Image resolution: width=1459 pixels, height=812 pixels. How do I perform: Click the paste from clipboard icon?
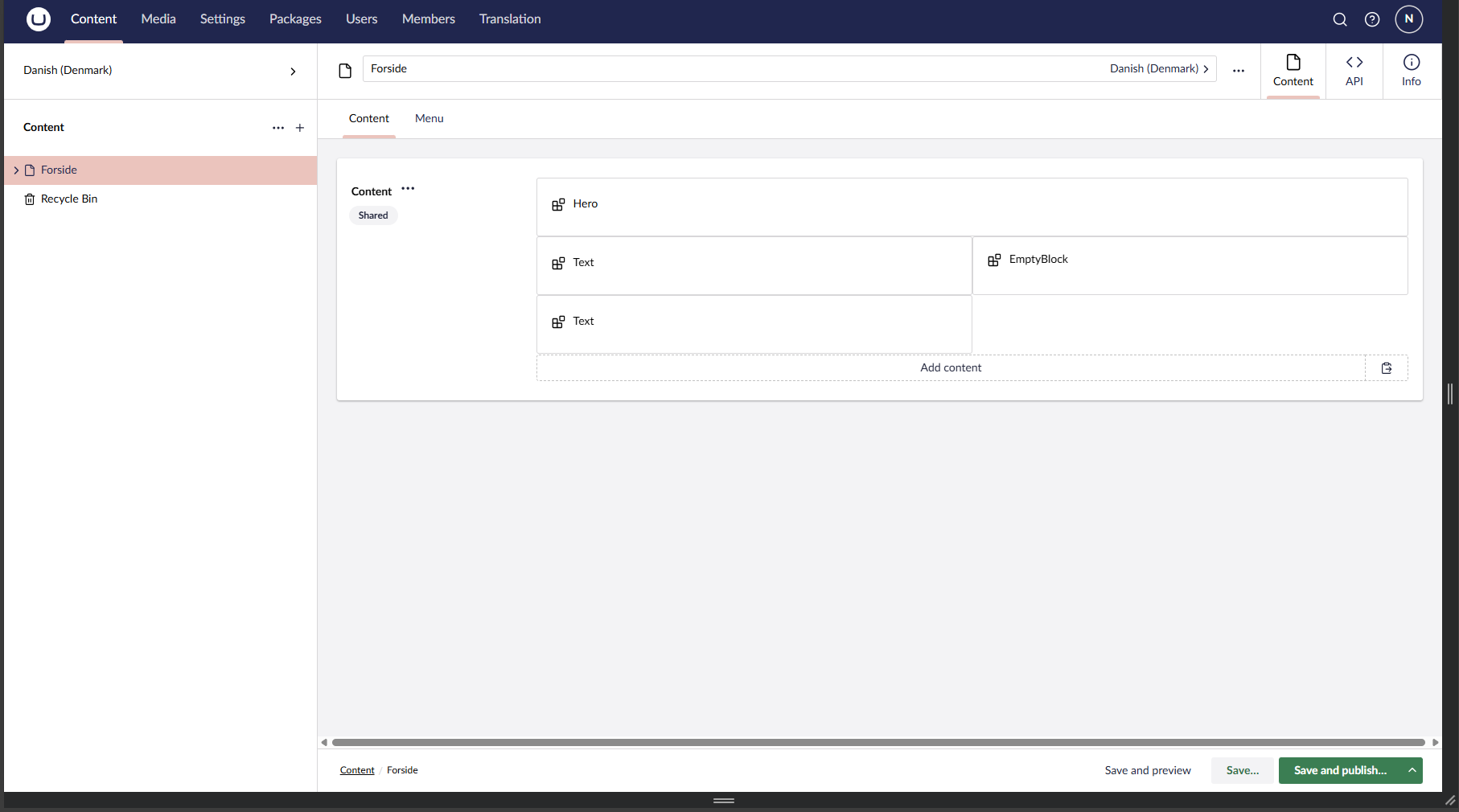coord(1386,368)
